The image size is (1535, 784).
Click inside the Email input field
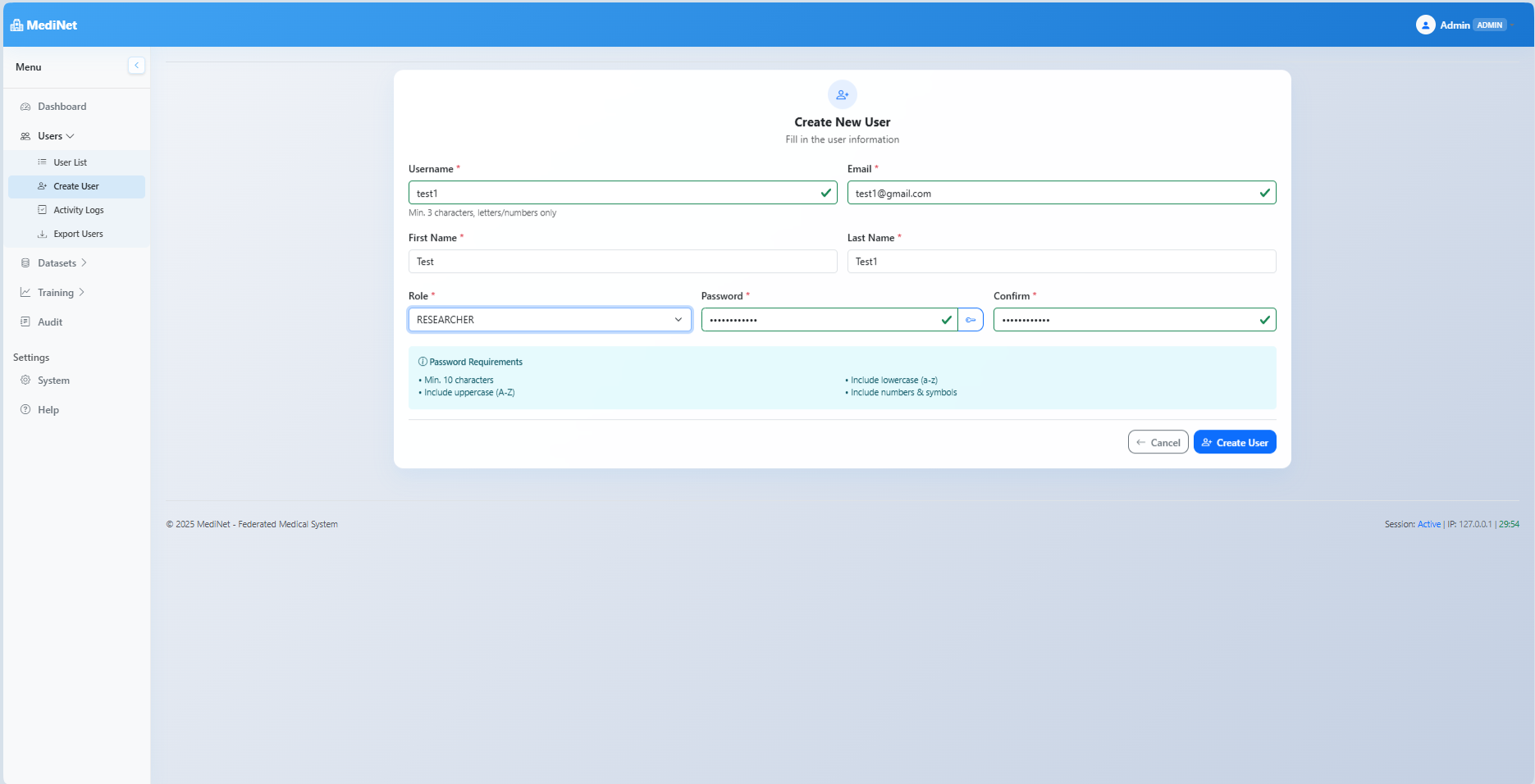click(x=1061, y=193)
